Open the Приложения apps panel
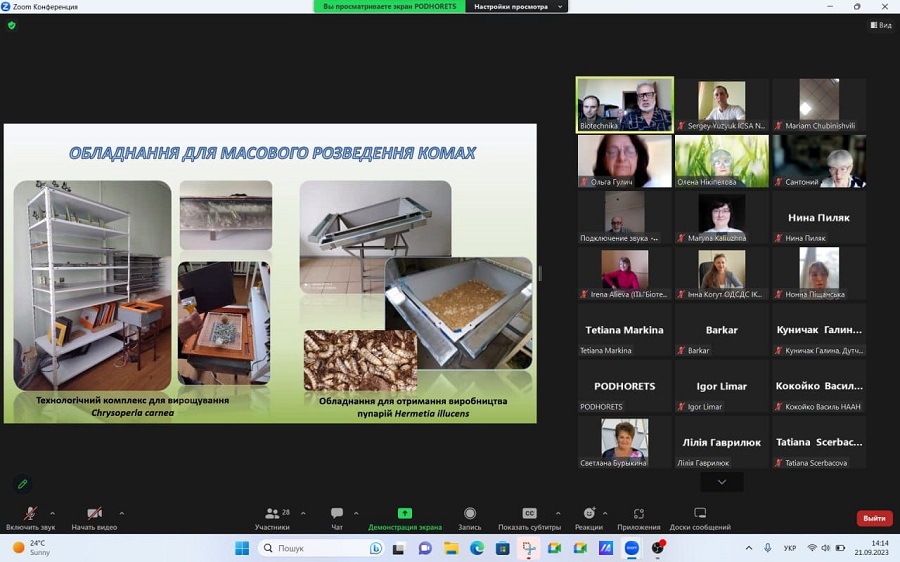This screenshot has width=900, height=562. (x=638, y=516)
